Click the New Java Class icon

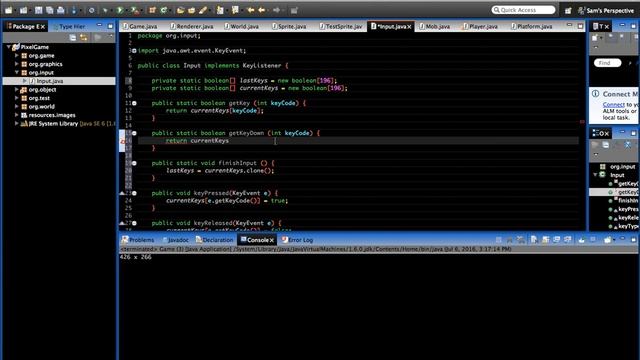tap(163, 10)
